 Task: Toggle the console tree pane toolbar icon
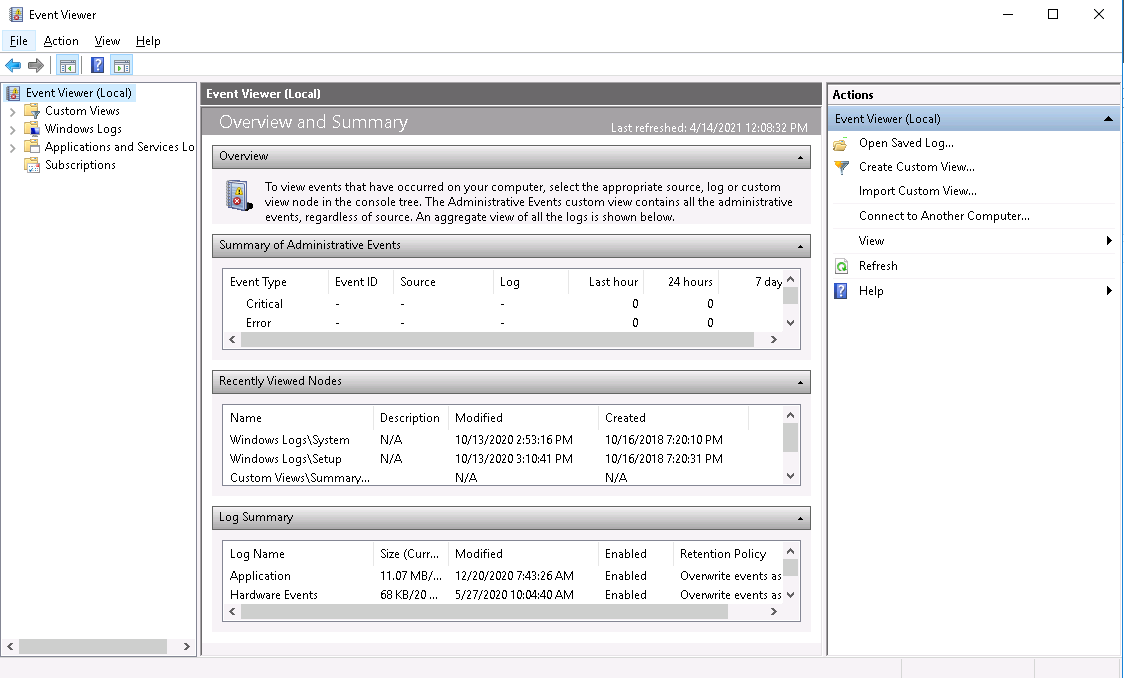point(67,66)
